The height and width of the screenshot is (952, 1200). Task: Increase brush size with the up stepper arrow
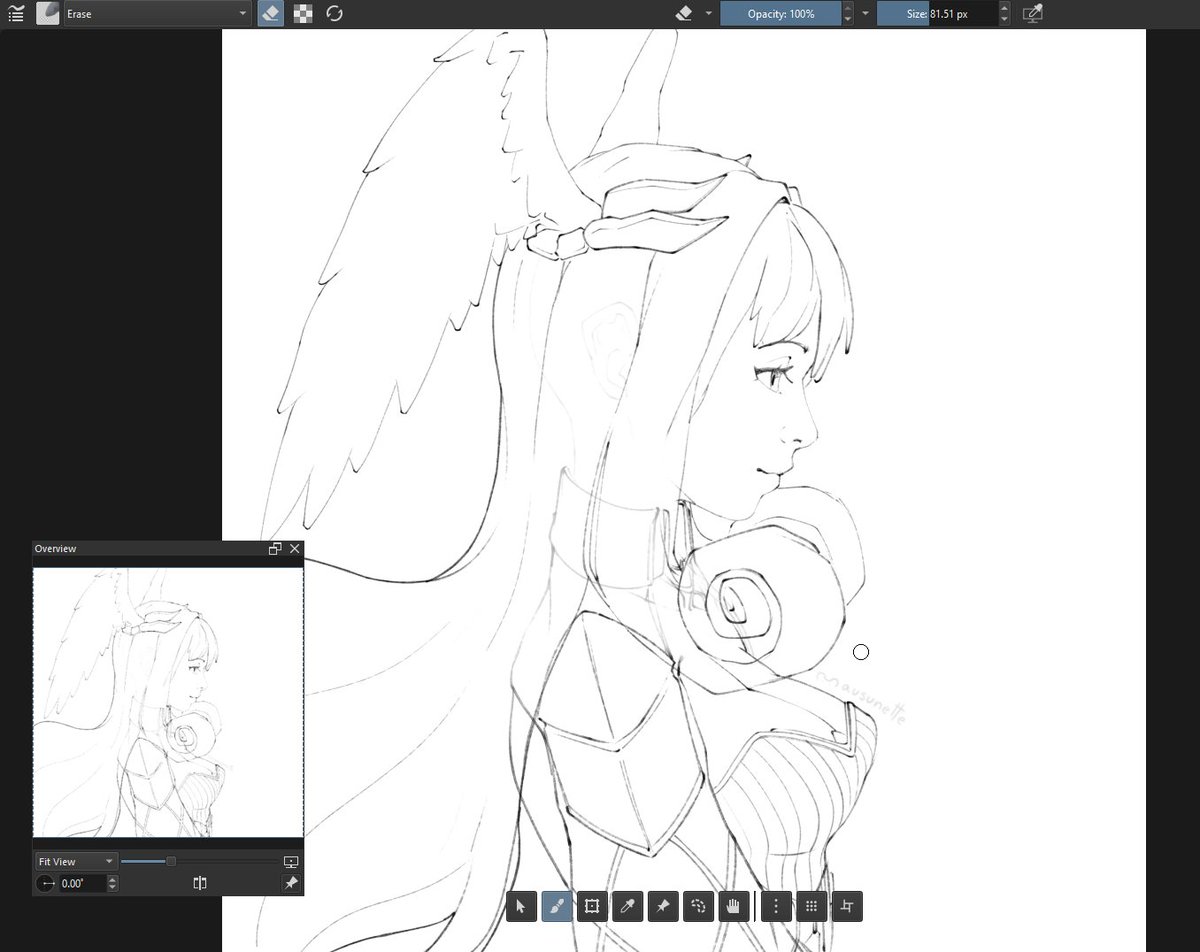tap(1004, 8)
